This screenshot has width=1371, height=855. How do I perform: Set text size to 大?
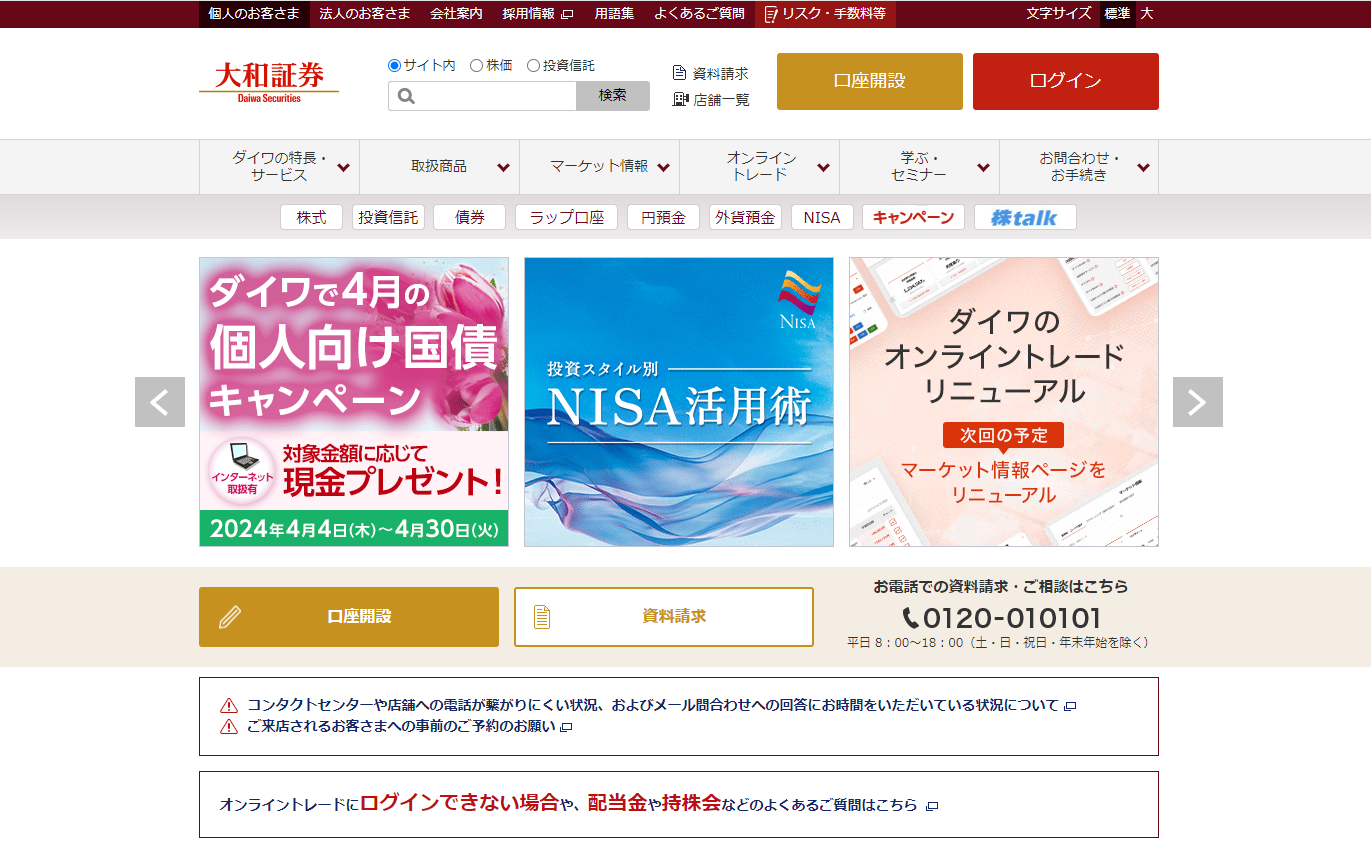(1146, 14)
